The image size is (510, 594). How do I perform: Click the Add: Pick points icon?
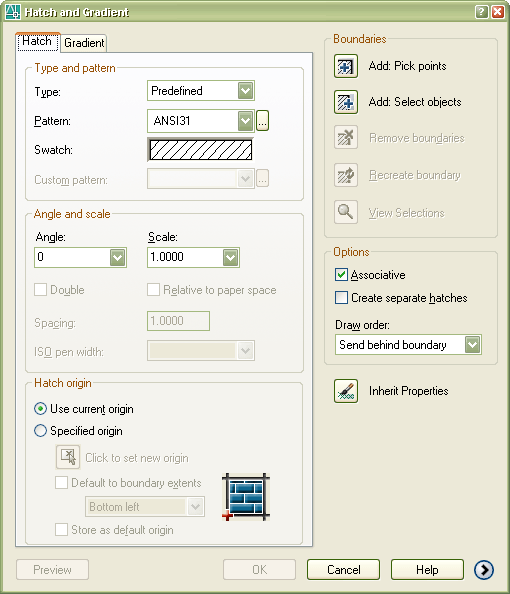click(x=346, y=66)
